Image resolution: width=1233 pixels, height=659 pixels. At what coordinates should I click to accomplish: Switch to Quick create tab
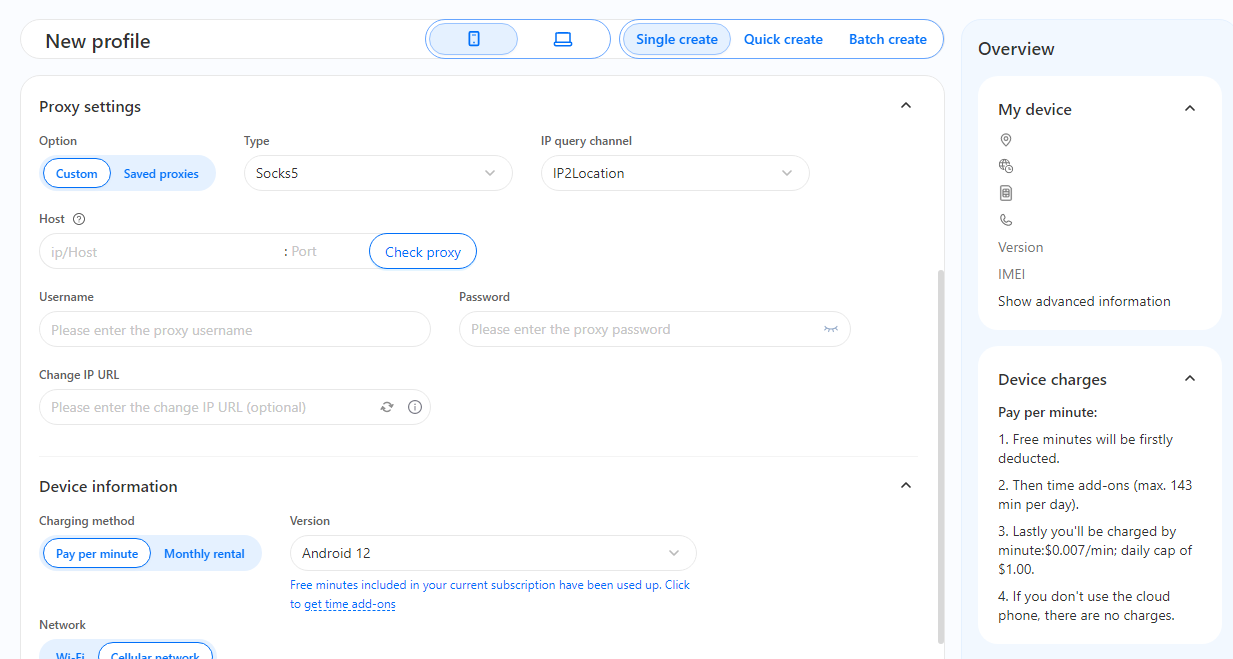pos(783,39)
